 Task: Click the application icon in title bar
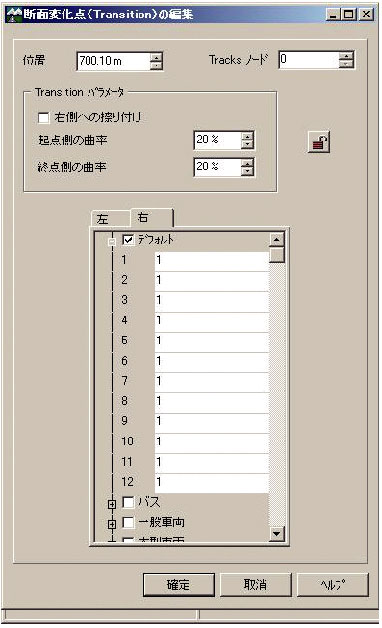14,14
